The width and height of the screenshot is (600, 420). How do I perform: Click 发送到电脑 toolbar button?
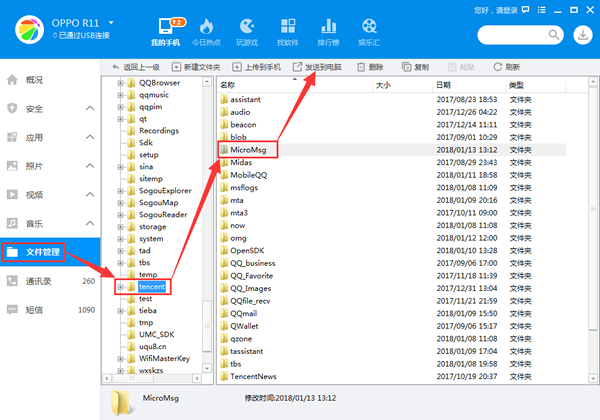point(317,67)
